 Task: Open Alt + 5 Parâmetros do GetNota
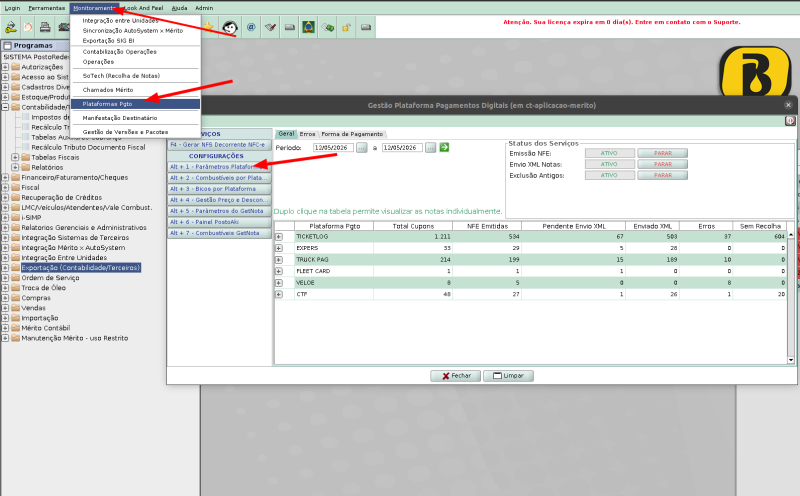tap(219, 211)
